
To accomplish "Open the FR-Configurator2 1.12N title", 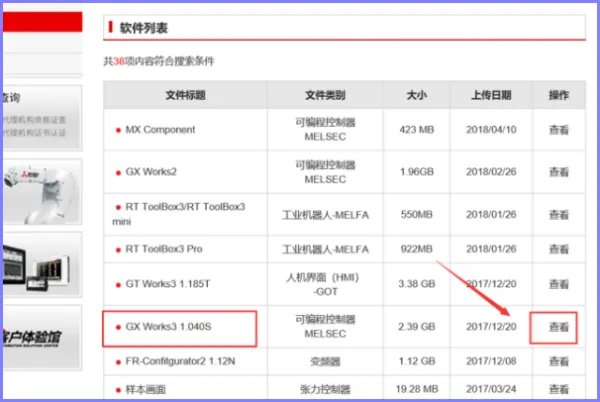I will tap(180, 361).
